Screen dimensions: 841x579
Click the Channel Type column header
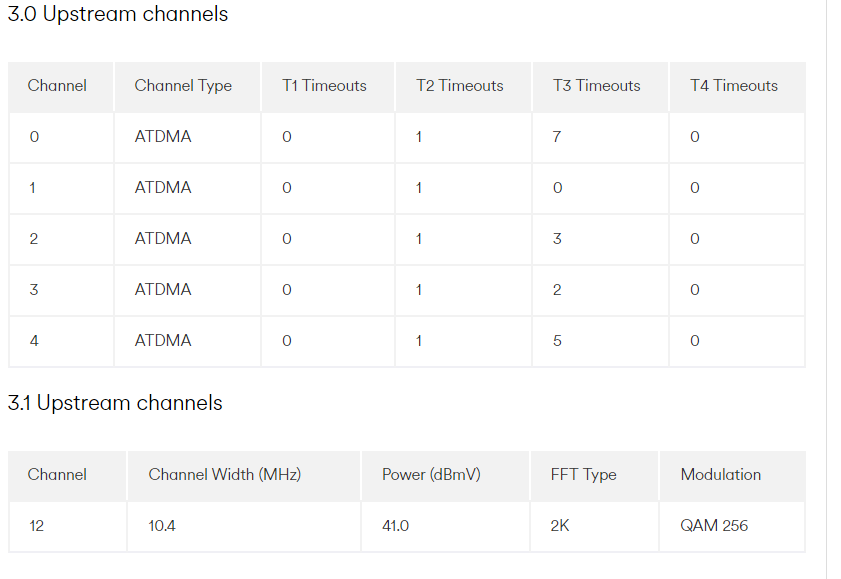pos(183,86)
